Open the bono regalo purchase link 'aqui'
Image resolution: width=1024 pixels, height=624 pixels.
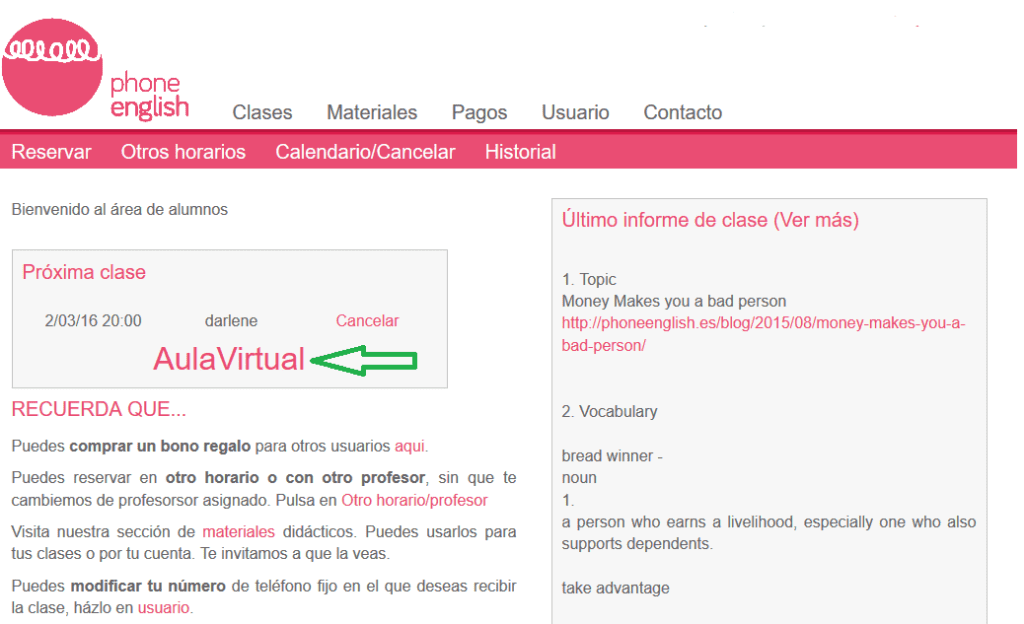point(409,446)
